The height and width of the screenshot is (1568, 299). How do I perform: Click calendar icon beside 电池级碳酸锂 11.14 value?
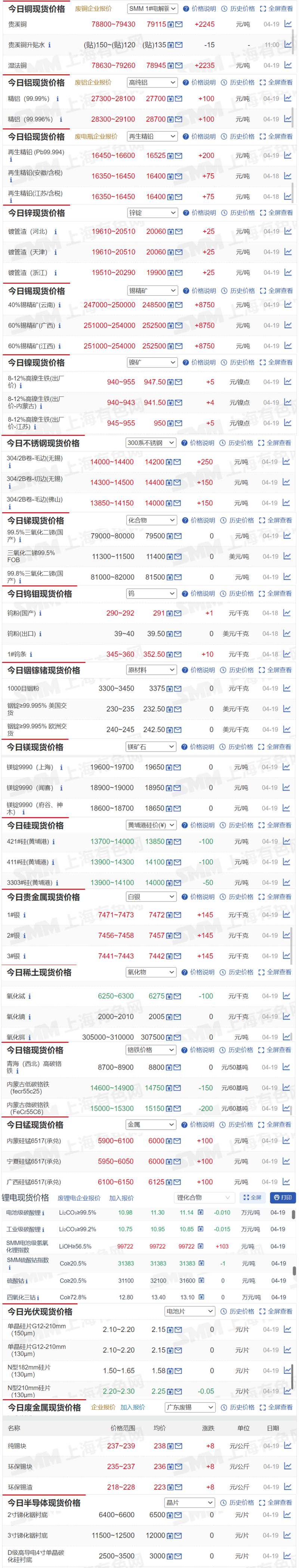[x=200, y=1213]
